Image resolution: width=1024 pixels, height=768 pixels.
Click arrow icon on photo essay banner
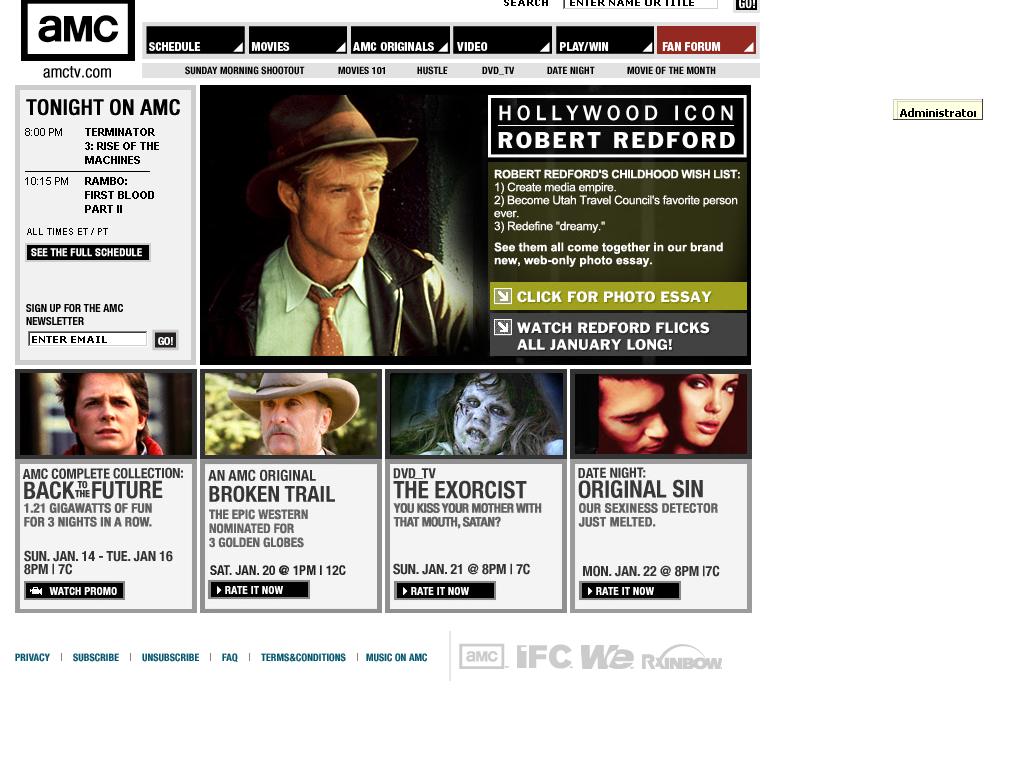(x=503, y=296)
